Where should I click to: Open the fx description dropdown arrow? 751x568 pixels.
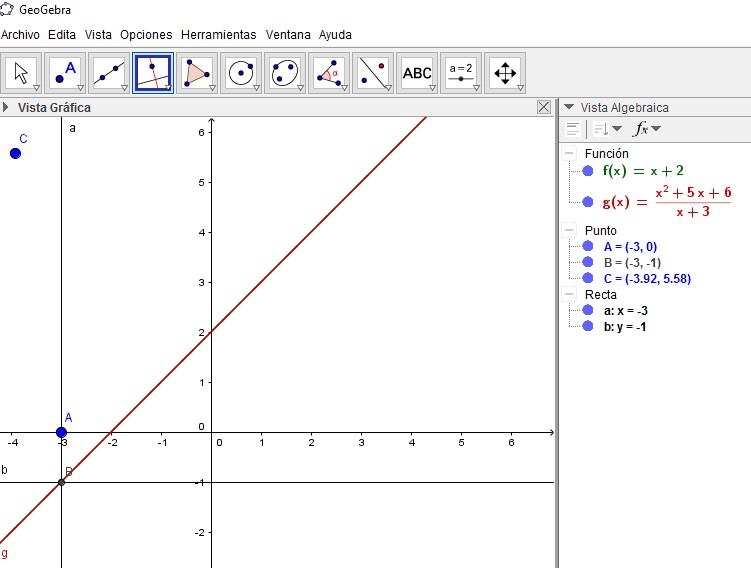pyautogui.click(x=656, y=128)
